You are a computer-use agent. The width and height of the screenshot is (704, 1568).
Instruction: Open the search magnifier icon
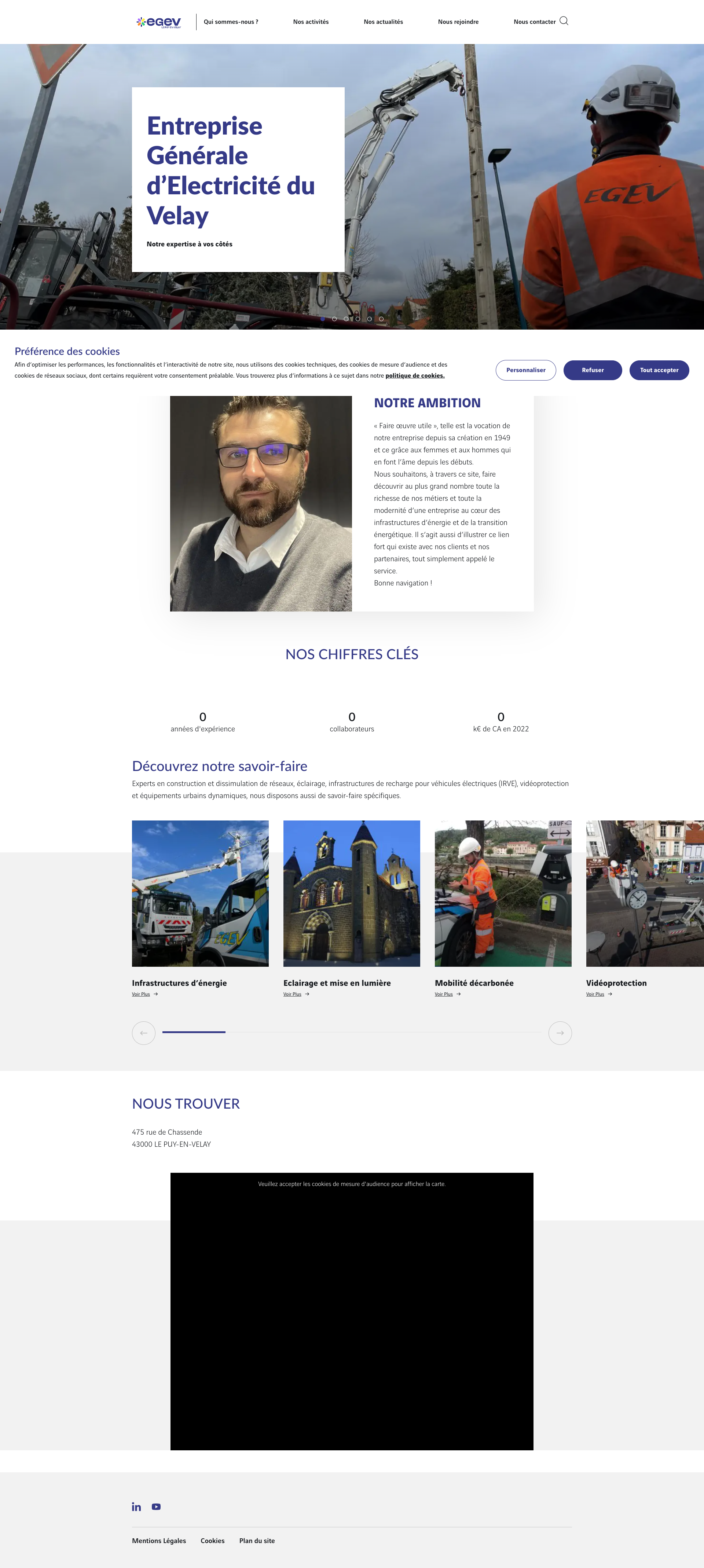(564, 21)
